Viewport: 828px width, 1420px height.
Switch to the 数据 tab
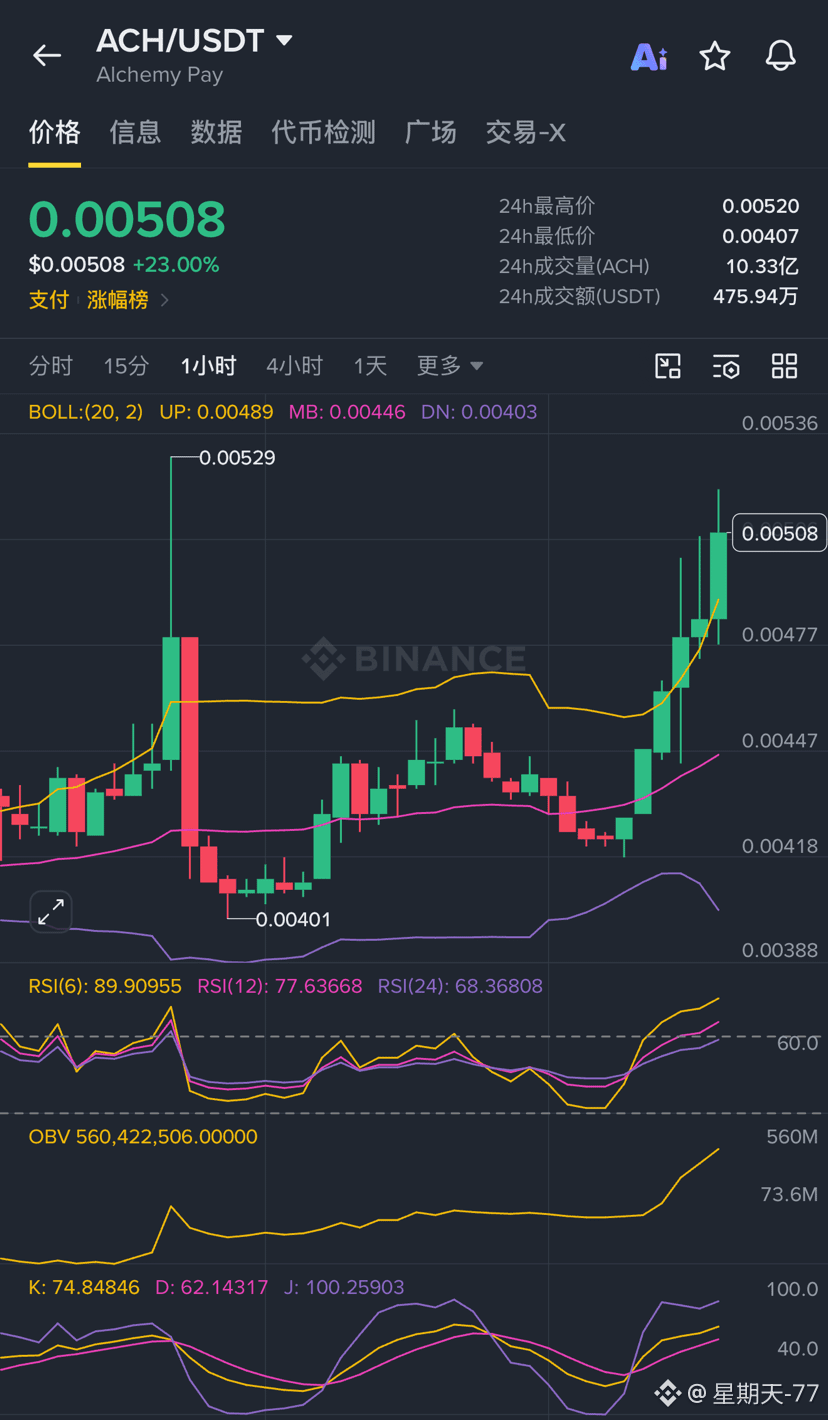(x=216, y=132)
